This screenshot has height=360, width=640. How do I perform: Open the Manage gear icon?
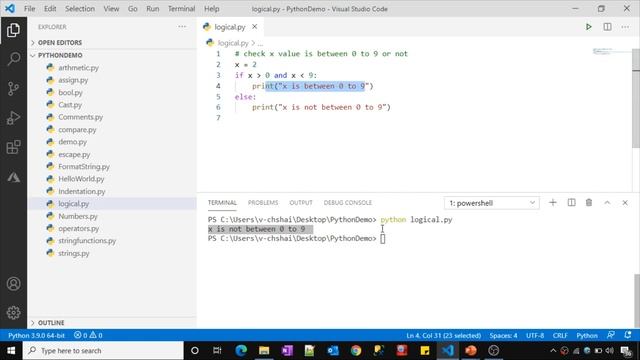(x=13, y=313)
